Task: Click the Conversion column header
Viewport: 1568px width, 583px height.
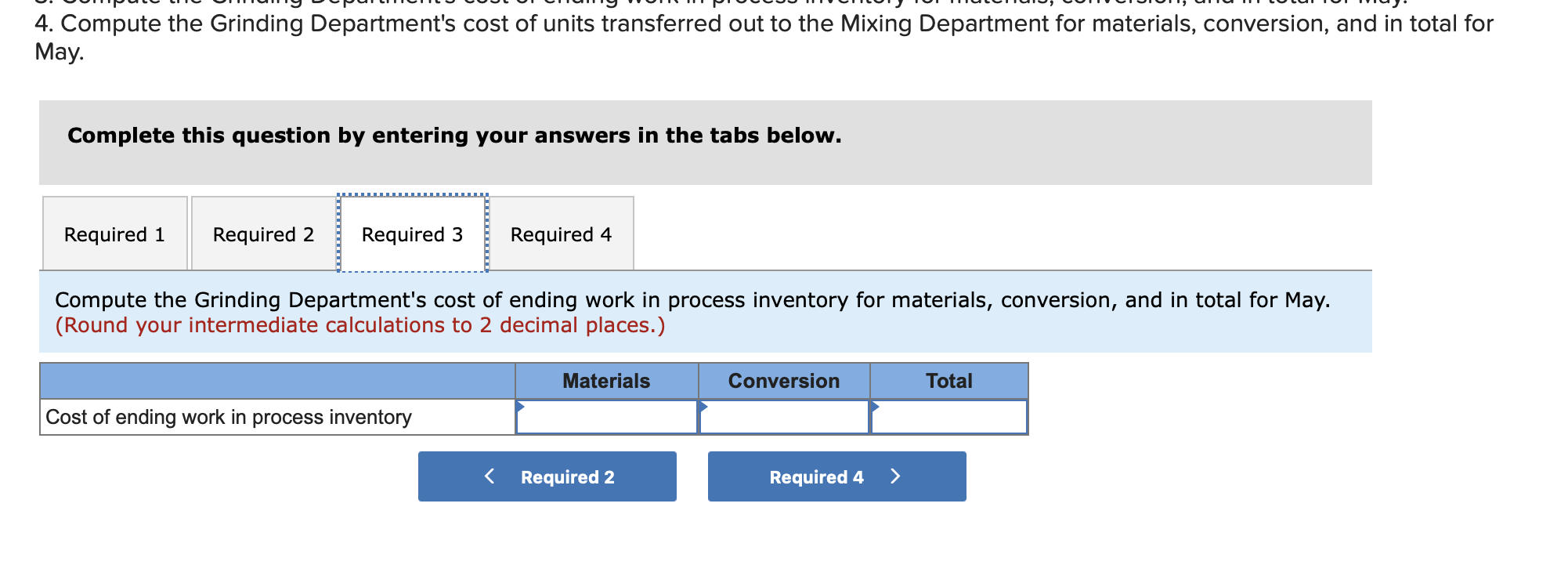Action: [x=783, y=381]
